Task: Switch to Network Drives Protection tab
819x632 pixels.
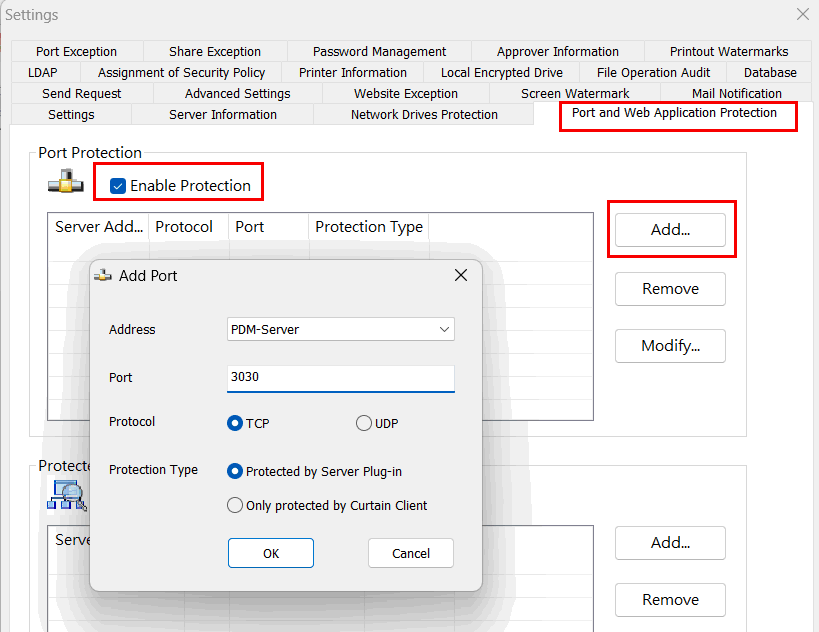Action: tap(424, 115)
